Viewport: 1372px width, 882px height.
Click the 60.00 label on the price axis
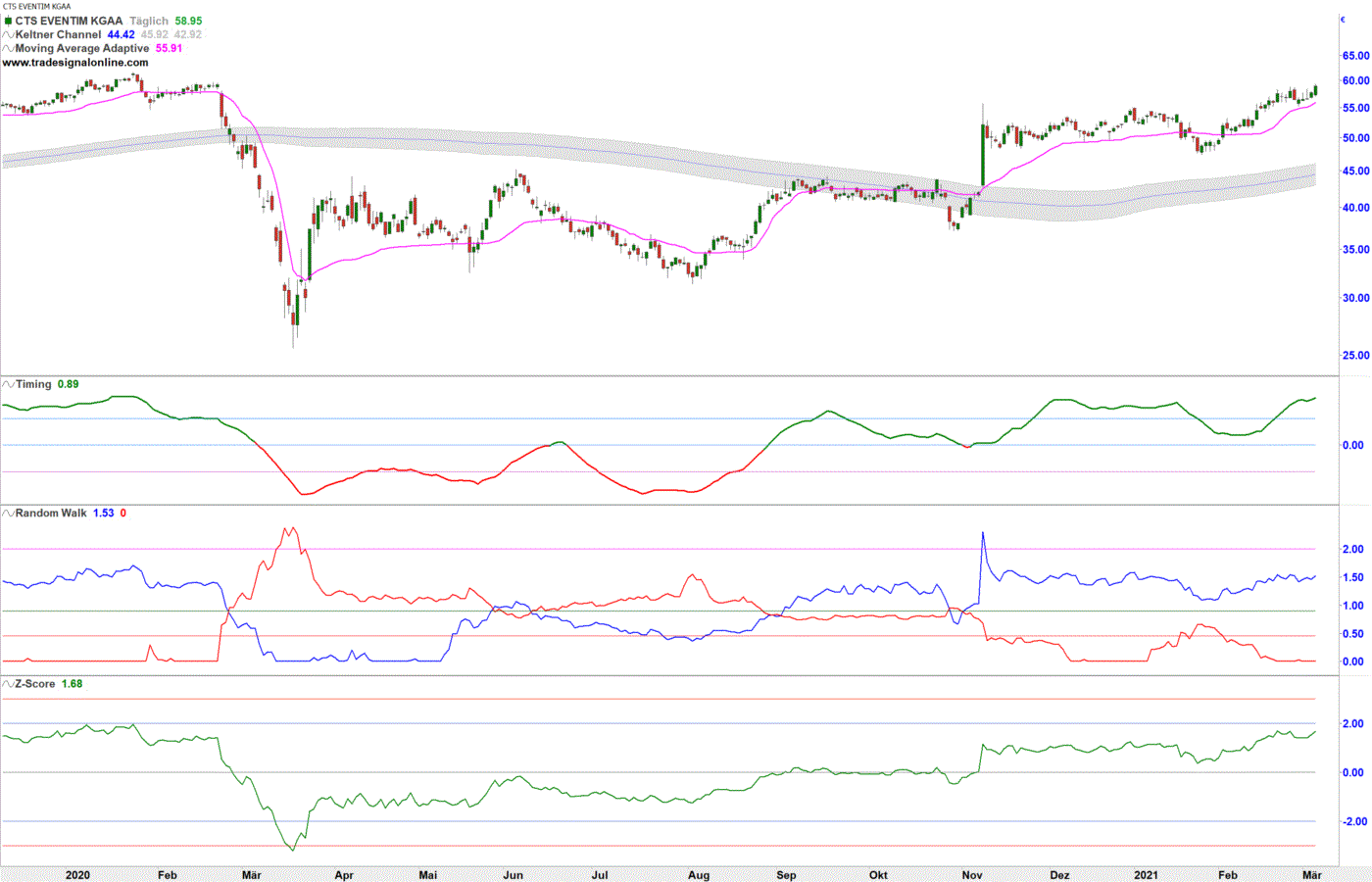tap(1355, 81)
